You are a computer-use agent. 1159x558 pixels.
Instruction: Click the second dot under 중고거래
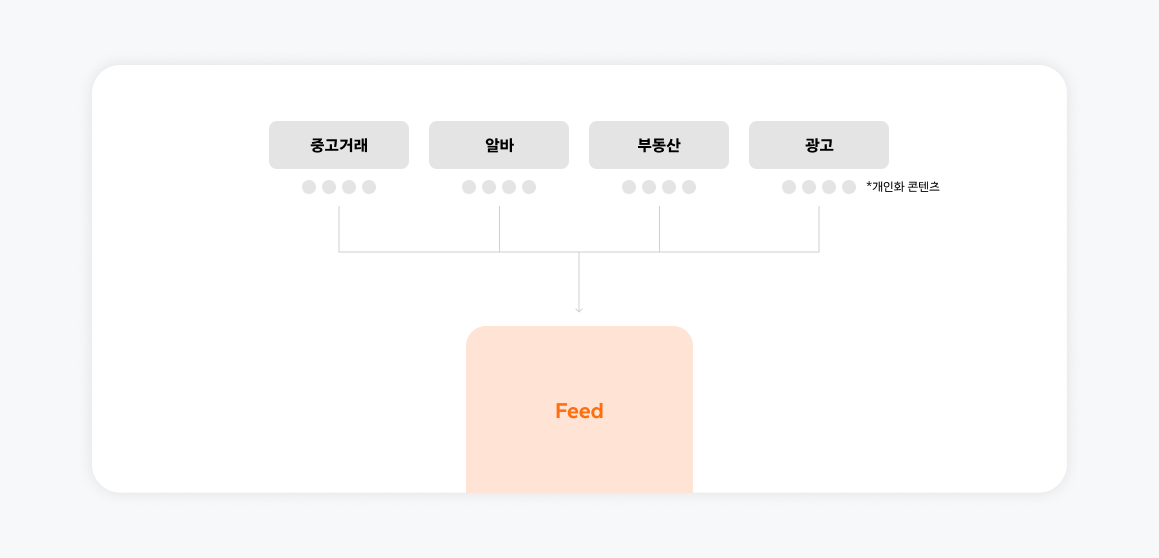329,187
